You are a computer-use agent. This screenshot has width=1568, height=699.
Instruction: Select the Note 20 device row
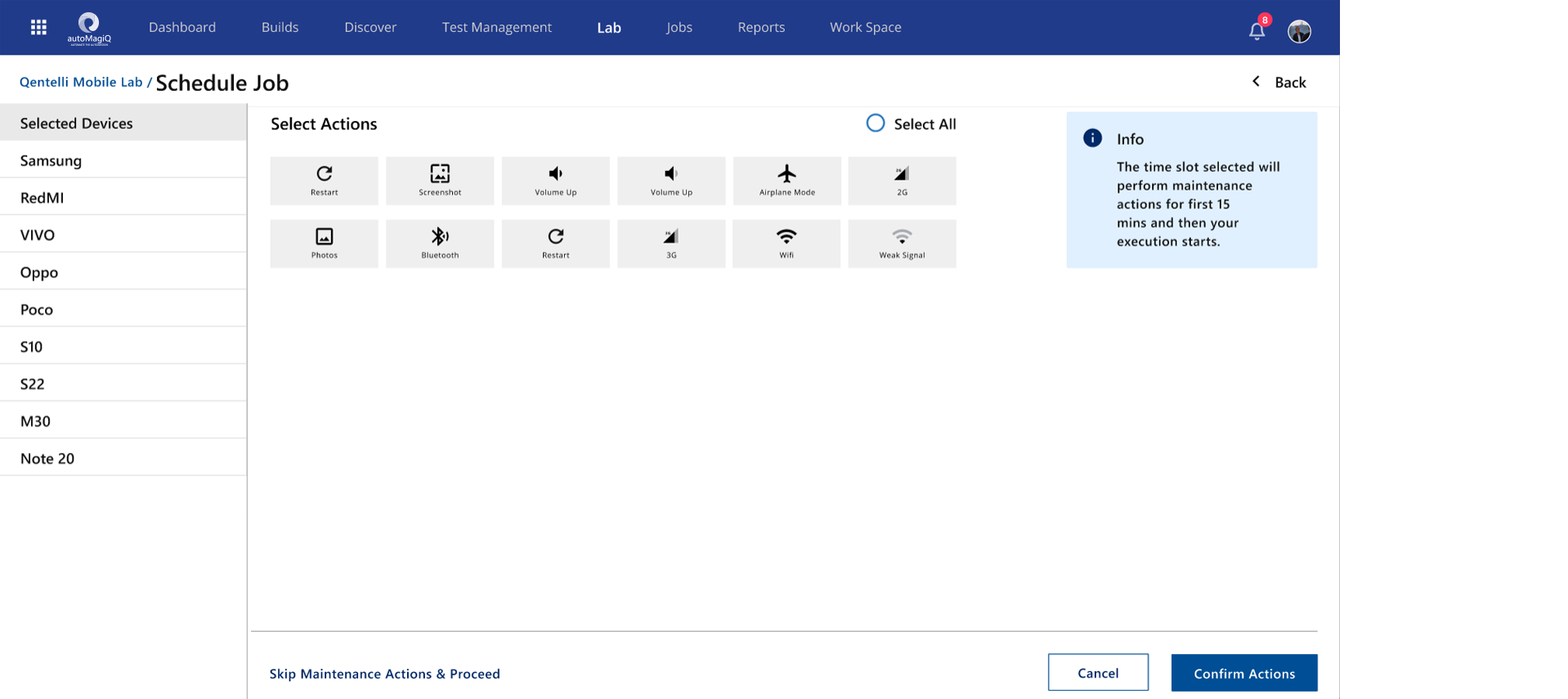coord(123,458)
